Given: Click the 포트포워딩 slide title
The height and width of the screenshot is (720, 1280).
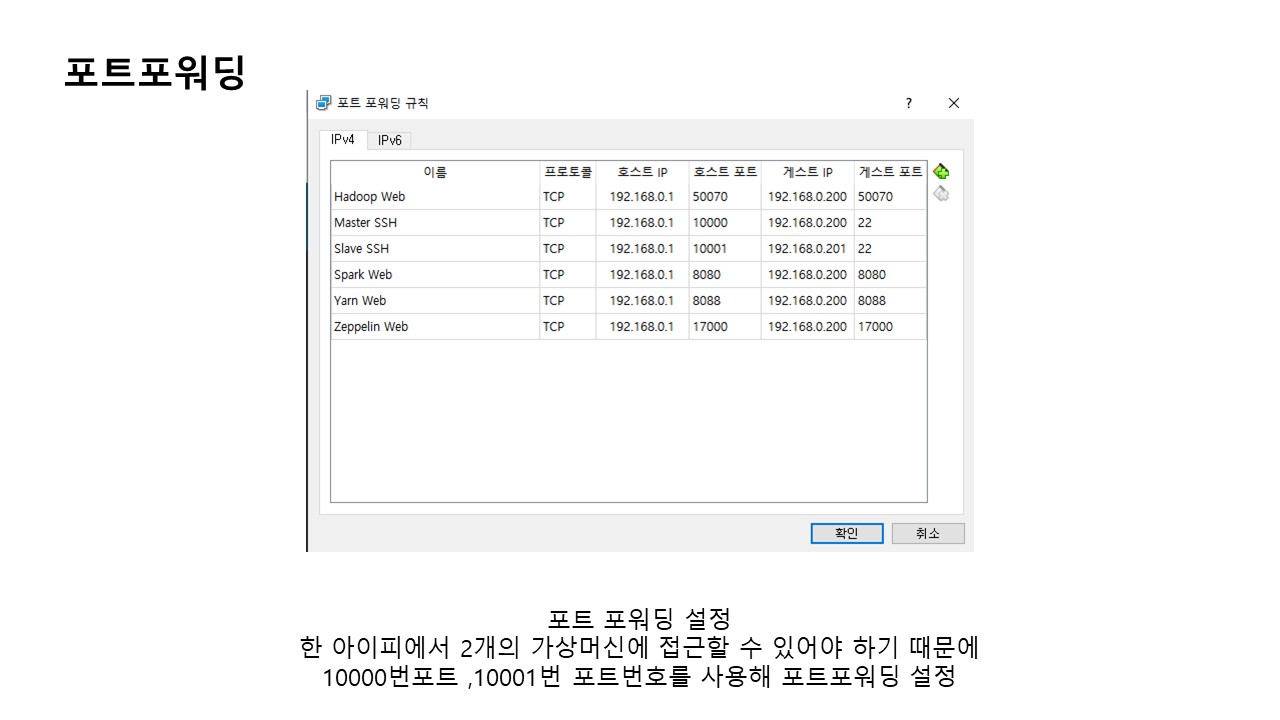Looking at the screenshot, I should (155, 73).
